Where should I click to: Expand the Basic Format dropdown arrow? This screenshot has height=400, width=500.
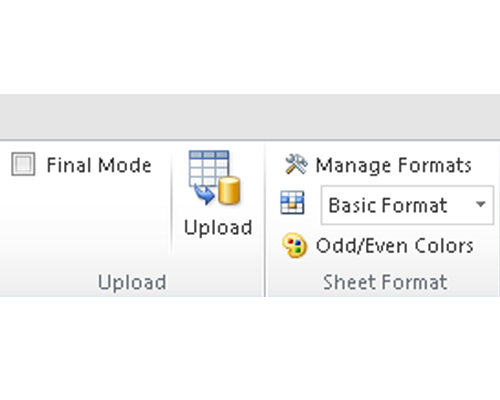click(480, 204)
